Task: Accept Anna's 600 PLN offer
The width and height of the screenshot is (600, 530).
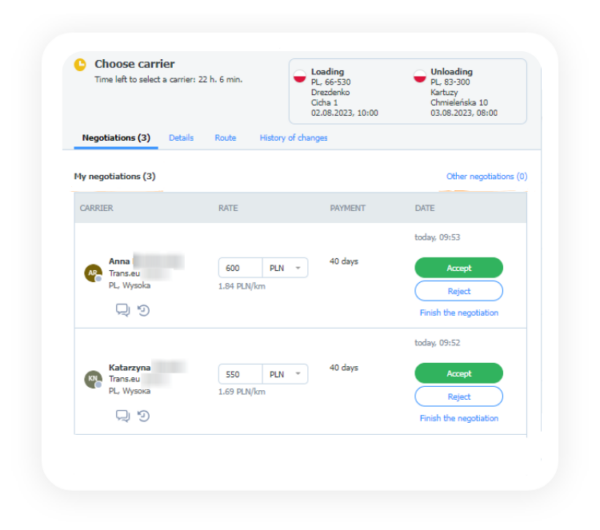Action: point(459,267)
